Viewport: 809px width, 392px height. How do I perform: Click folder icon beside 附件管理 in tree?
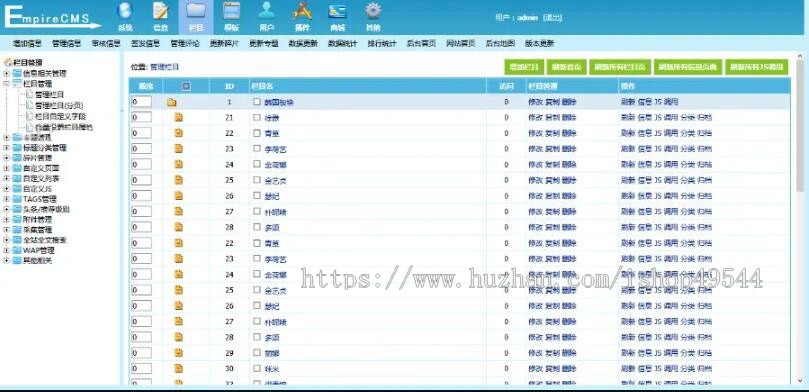[x=17, y=220]
